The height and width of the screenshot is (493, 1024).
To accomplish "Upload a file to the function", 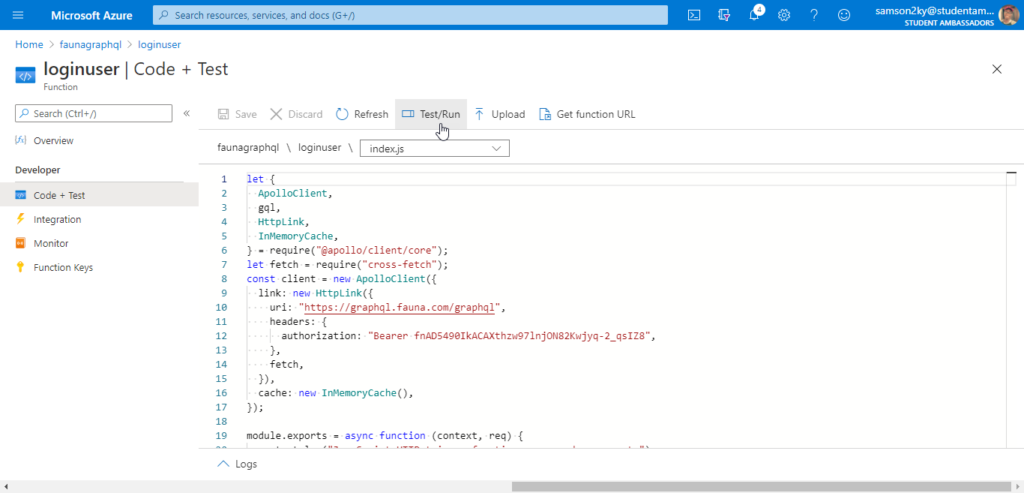I will (500, 114).
